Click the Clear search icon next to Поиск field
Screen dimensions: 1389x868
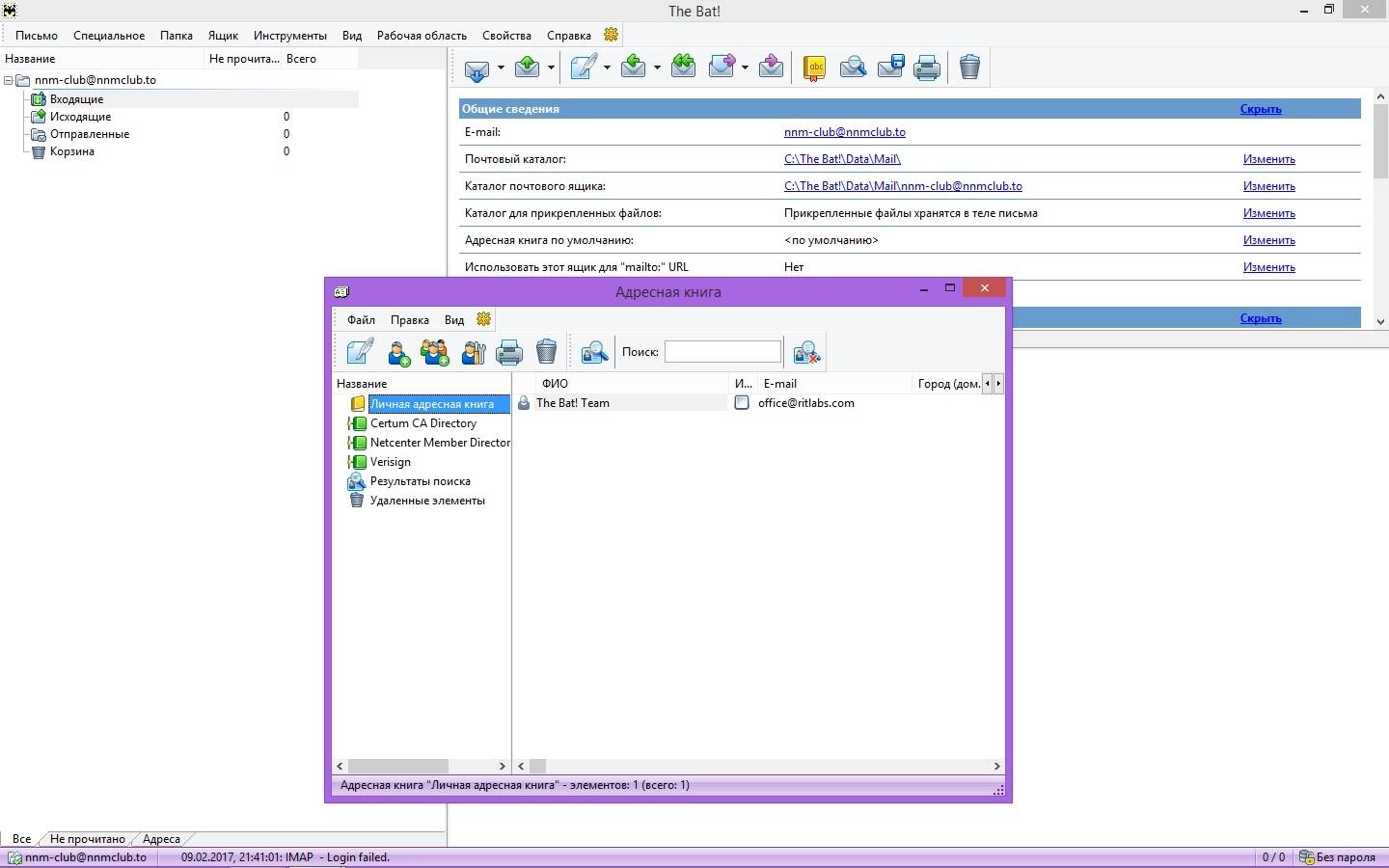(x=806, y=353)
